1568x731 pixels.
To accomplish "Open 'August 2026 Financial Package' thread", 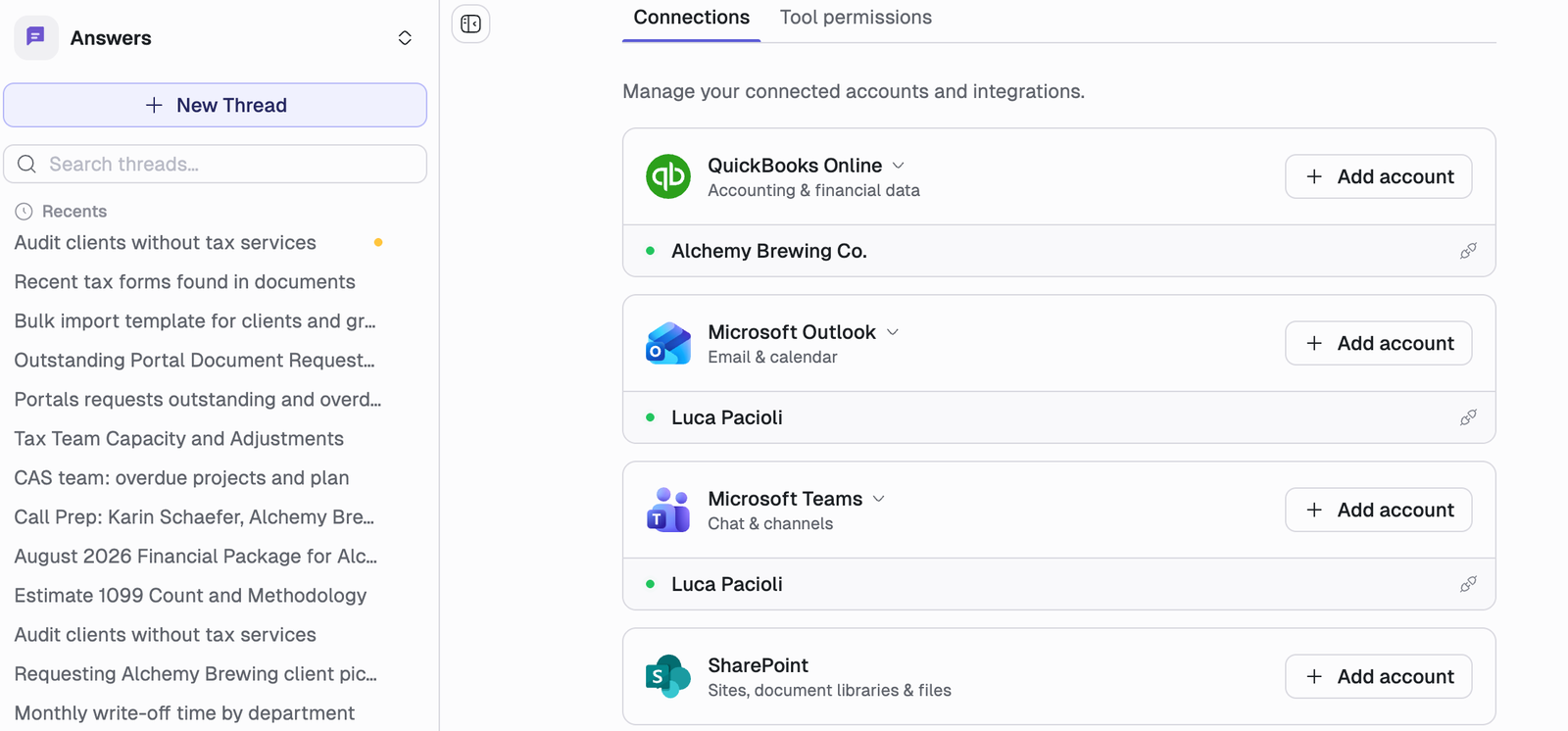I will click(196, 557).
